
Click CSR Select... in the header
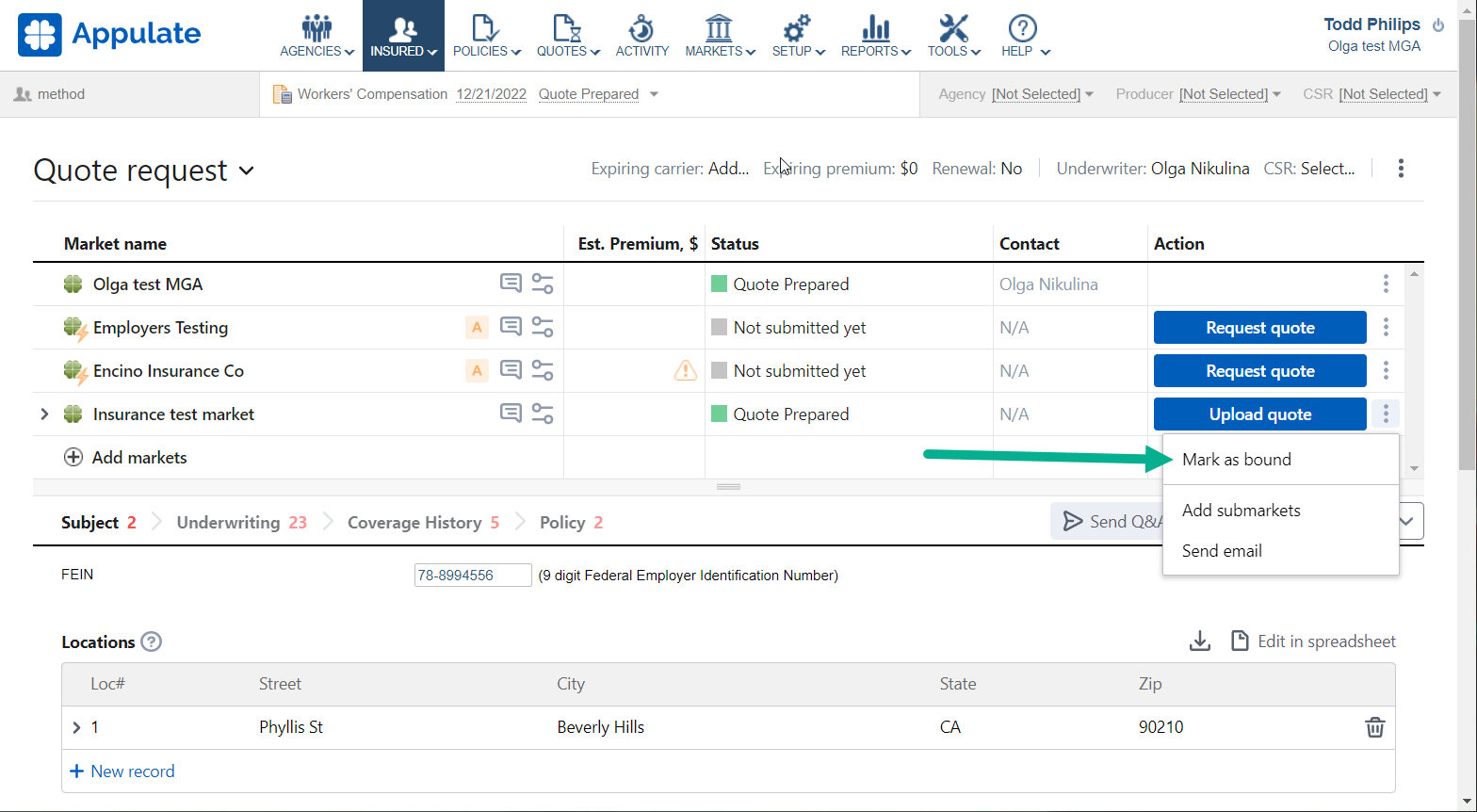1328,169
